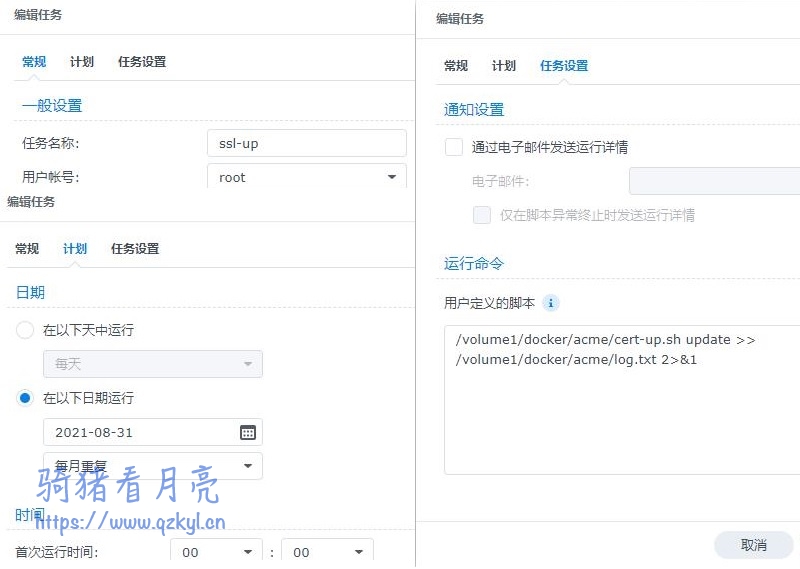Click the 2021-08-31 date field
The image size is (800, 569).
click(x=153, y=432)
